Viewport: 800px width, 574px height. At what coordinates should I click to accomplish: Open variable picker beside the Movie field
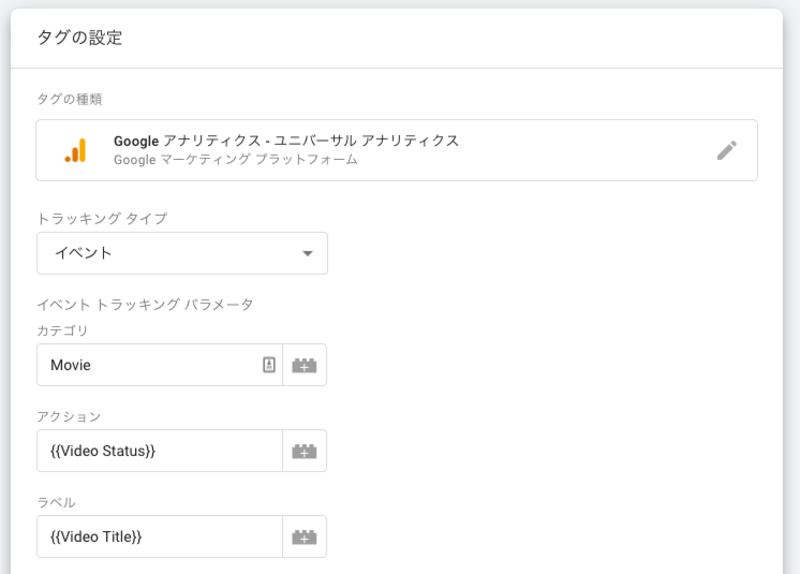304,365
